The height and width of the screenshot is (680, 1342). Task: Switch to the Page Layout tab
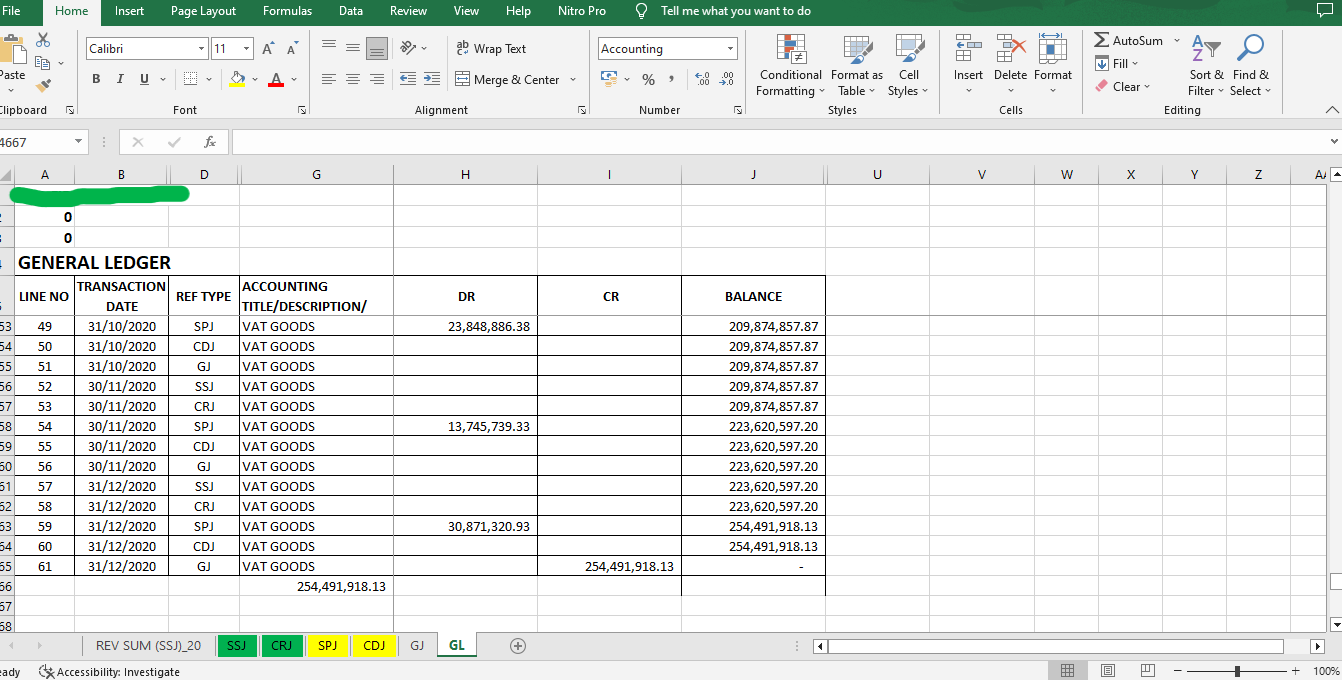(x=203, y=11)
